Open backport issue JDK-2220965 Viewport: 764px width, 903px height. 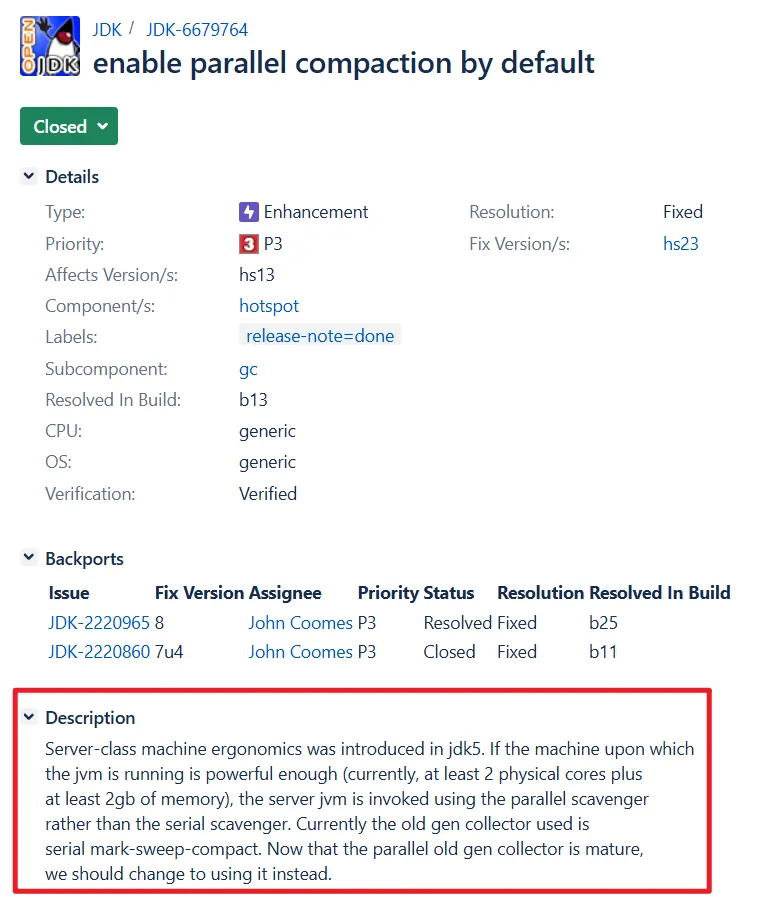pyautogui.click(x=99, y=623)
